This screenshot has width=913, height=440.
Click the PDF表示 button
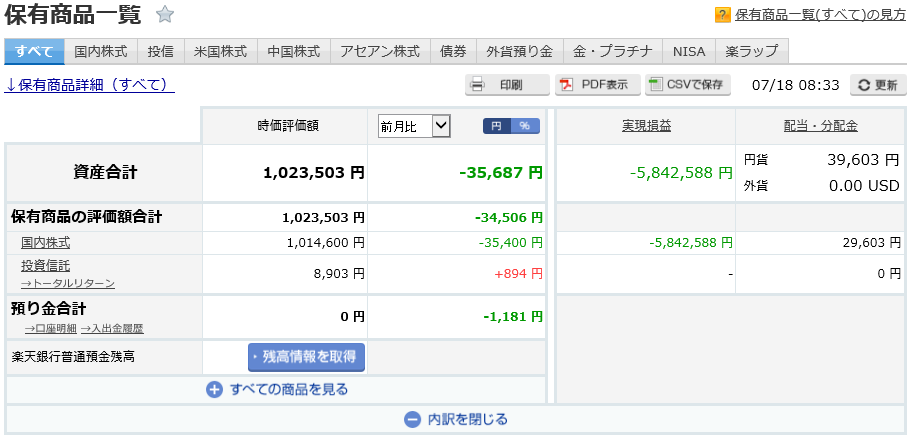point(598,85)
